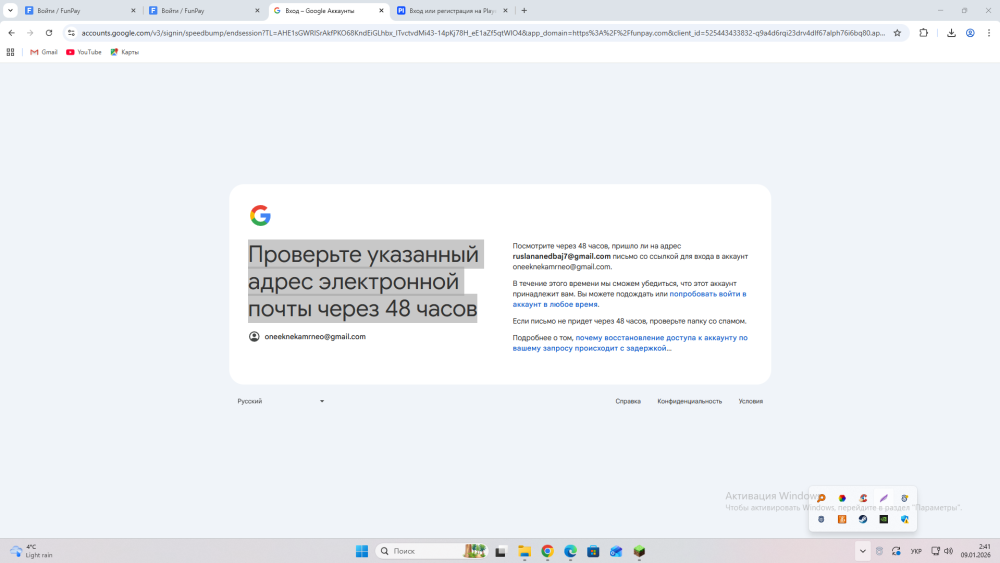Click the taskbar Поиск search box
Screen dimensions: 1000x563
coord(432,551)
